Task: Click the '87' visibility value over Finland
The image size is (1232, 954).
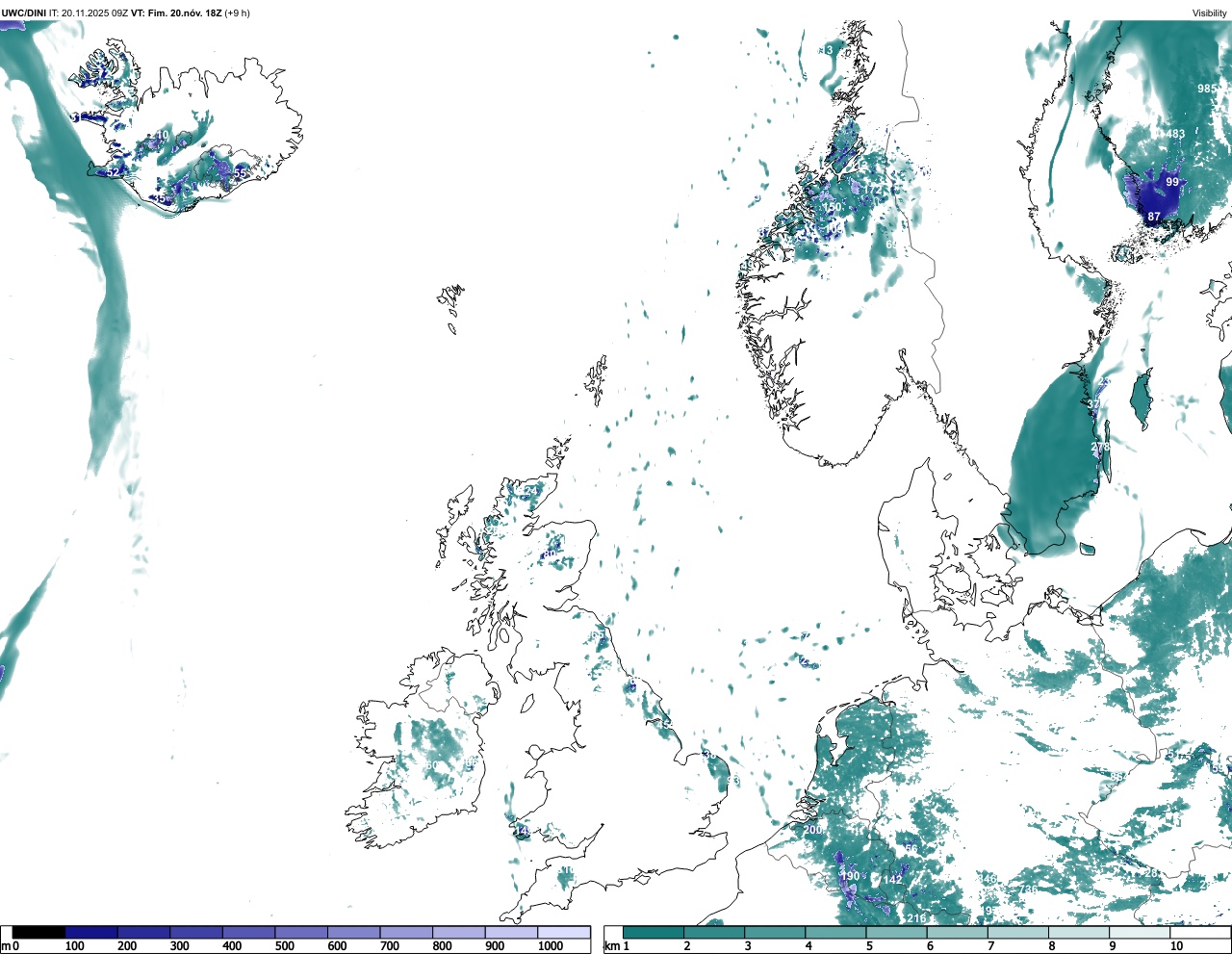Action: 1154,218
